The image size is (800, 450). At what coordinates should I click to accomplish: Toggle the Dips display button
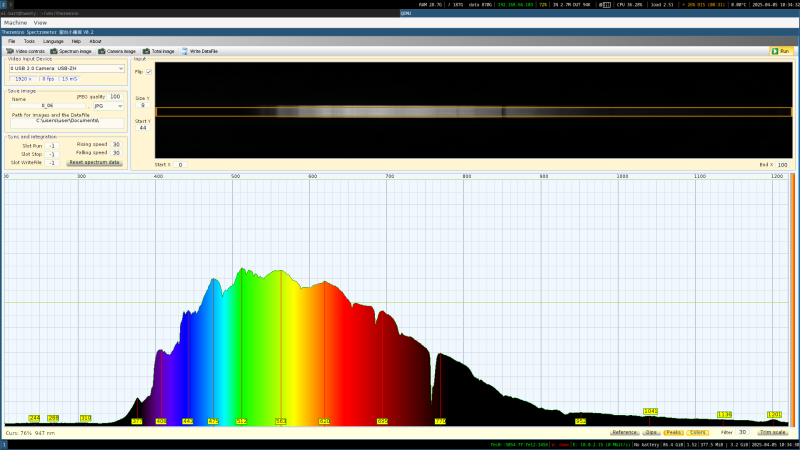(x=651, y=432)
